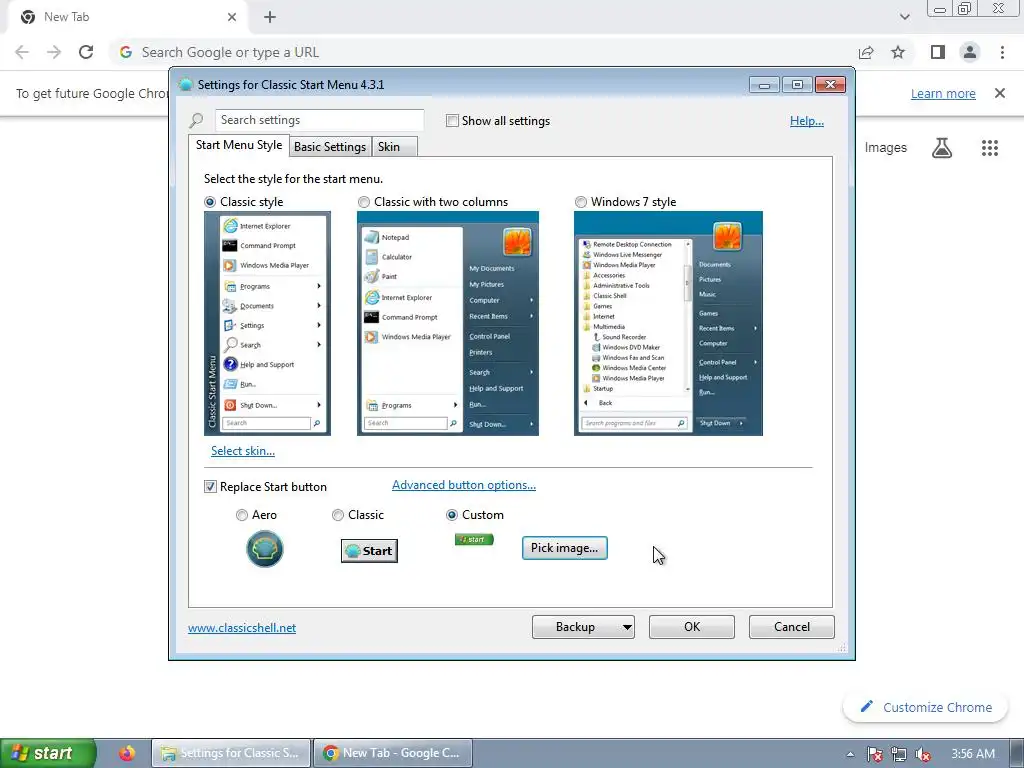Viewport: 1024px width, 768px height.
Task: Click Learn more link in Chrome infobar
Action: point(943,93)
